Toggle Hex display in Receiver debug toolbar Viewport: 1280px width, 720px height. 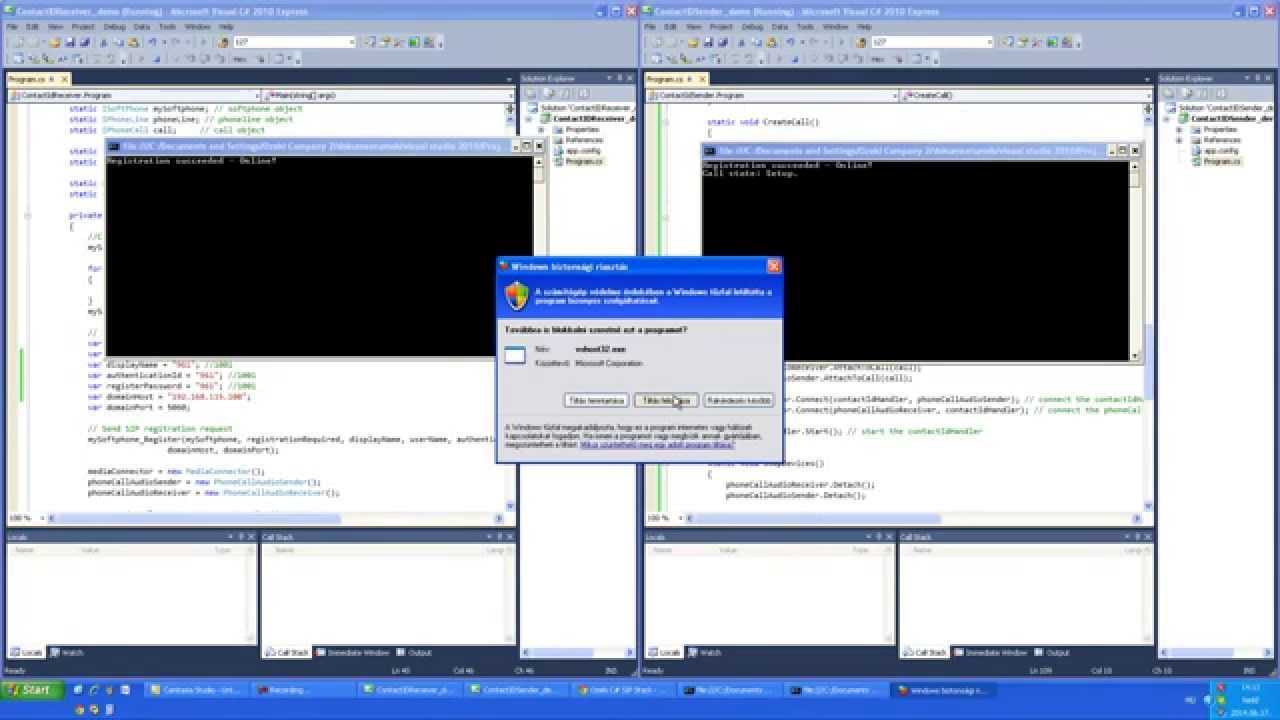(x=240, y=59)
